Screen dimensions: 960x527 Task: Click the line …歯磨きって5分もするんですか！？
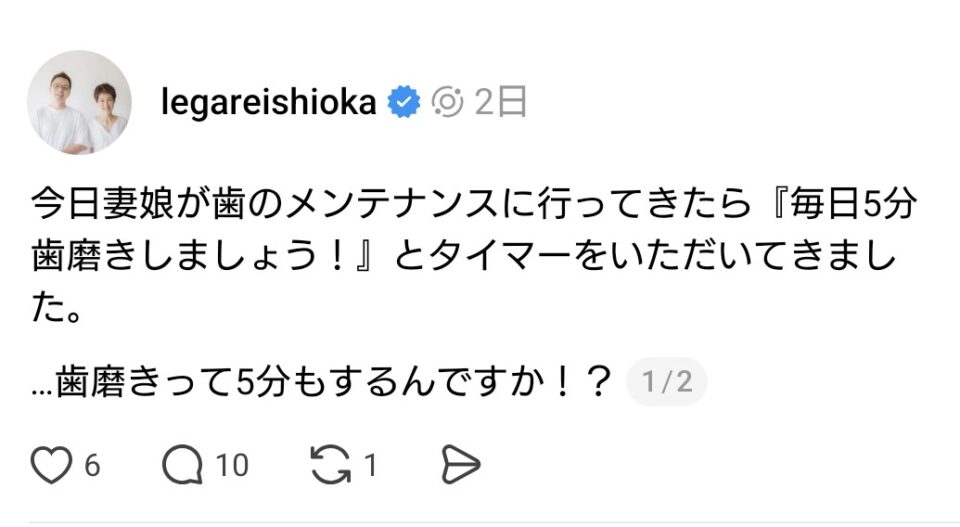pyautogui.click(x=320, y=383)
